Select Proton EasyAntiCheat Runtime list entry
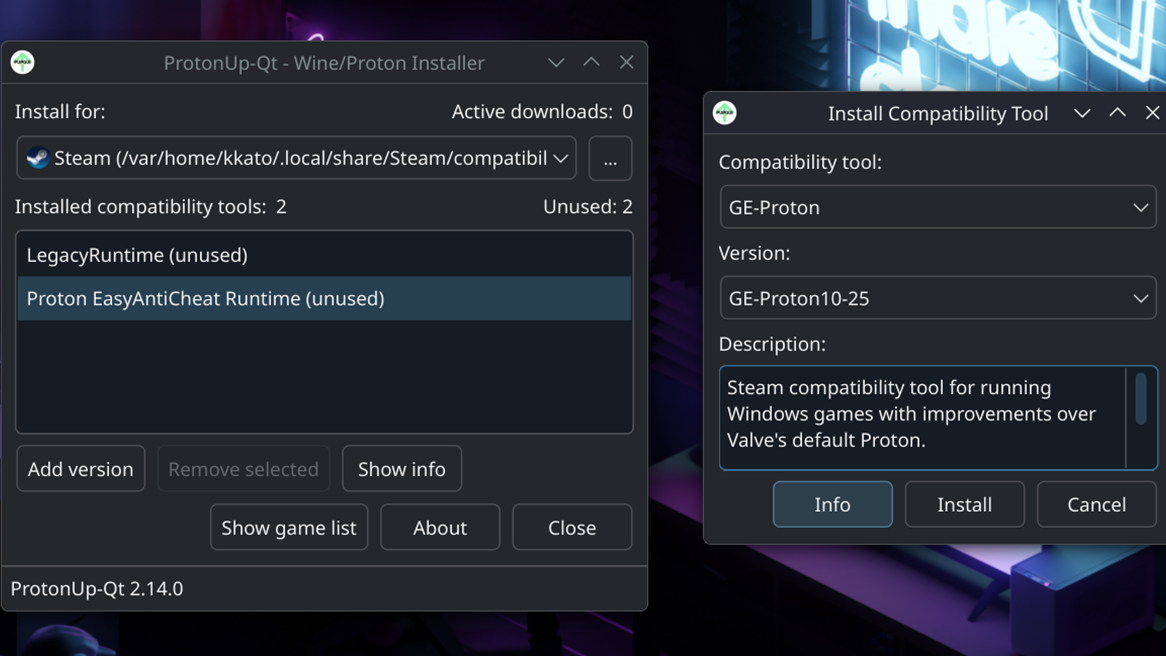Viewport: 1166px width, 656px height. pyautogui.click(x=205, y=298)
